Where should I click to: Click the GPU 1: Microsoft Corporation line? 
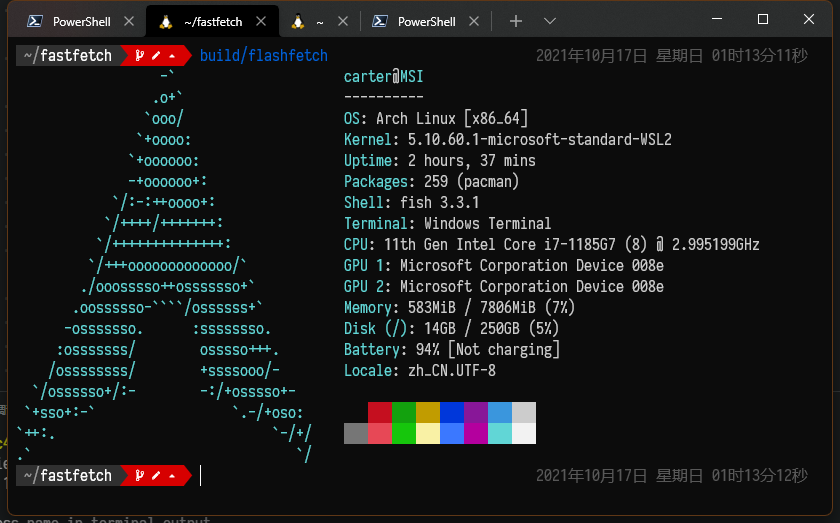(x=504, y=265)
